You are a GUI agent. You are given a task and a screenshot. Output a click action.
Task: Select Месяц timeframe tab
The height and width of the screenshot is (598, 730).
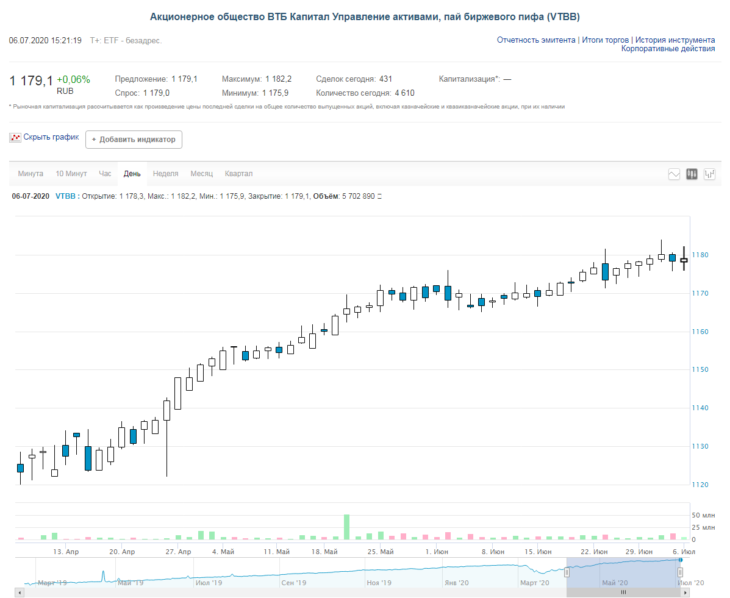(202, 174)
